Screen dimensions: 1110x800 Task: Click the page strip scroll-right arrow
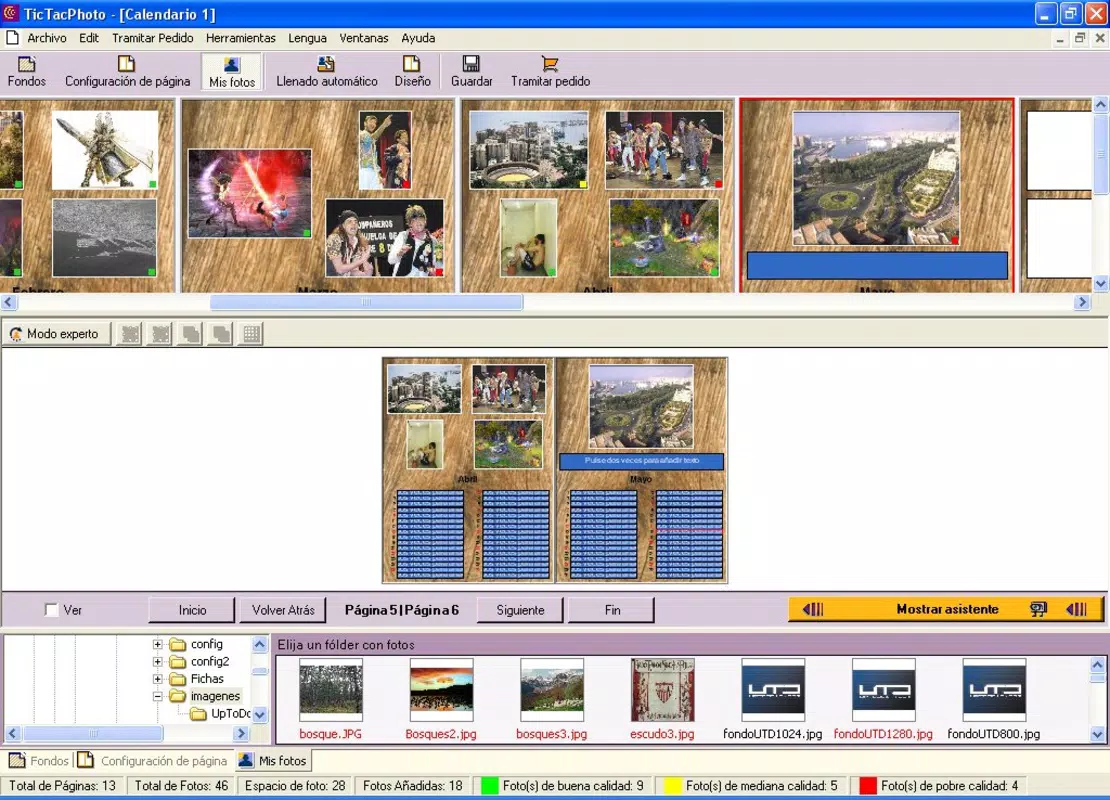click(1081, 302)
